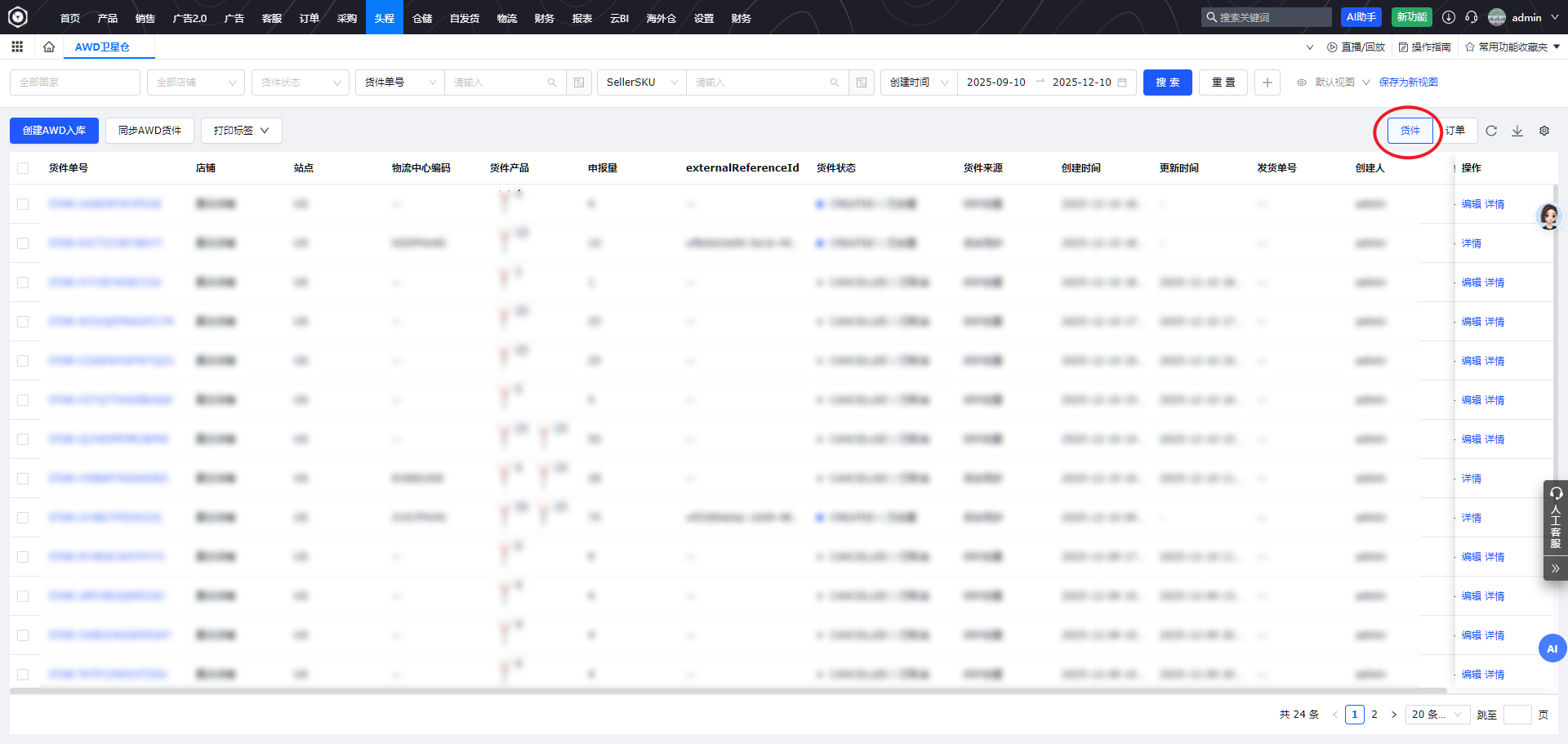
Task: Open the headset customer support icon
Action: tap(1472, 17)
